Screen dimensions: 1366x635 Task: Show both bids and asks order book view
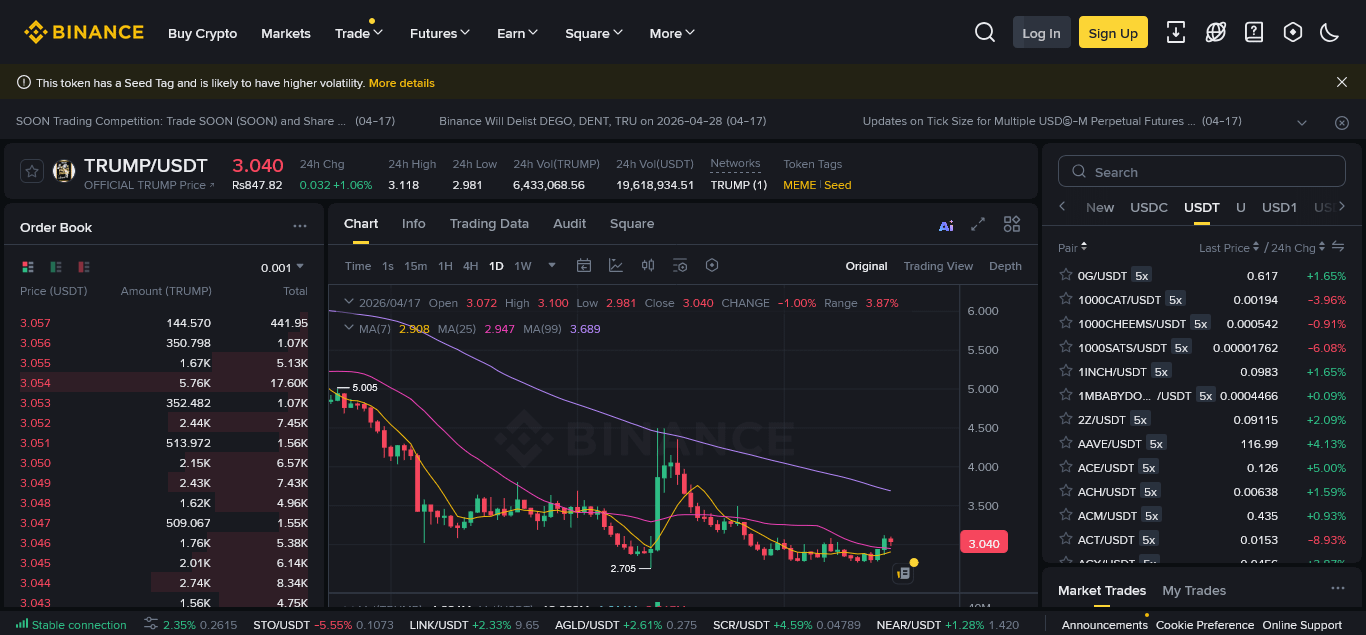click(x=28, y=267)
